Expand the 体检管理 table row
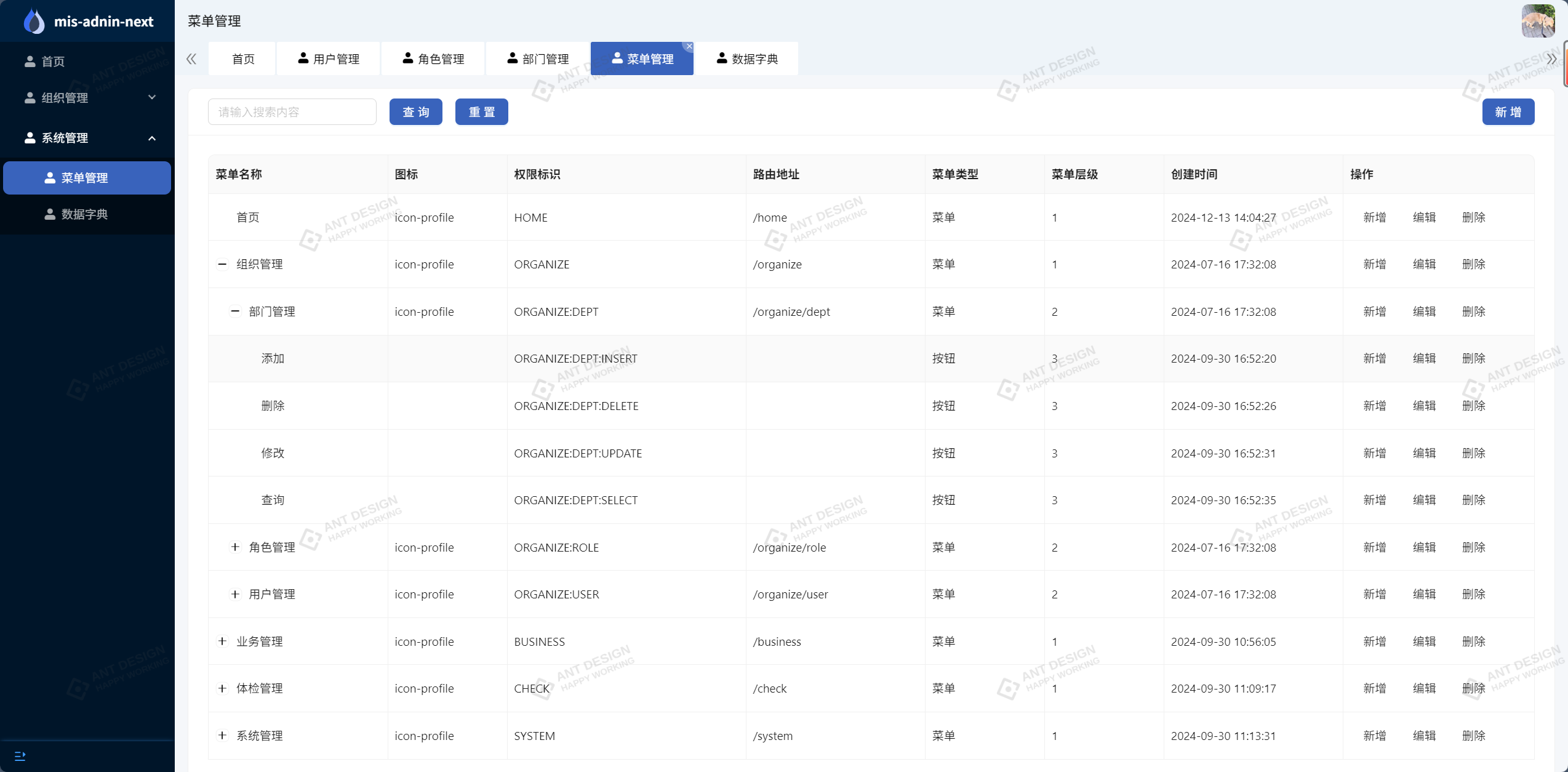 [x=222, y=688]
